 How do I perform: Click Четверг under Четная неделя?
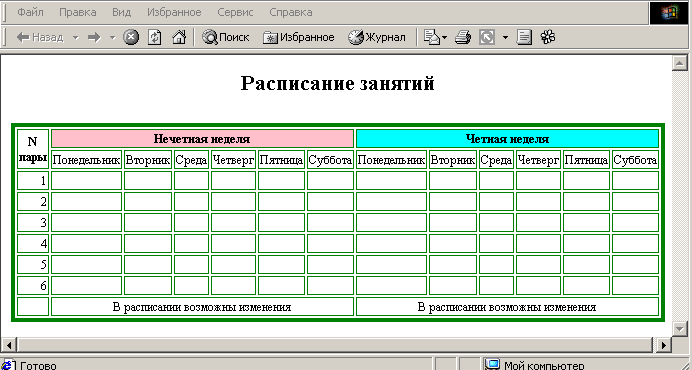click(538, 160)
